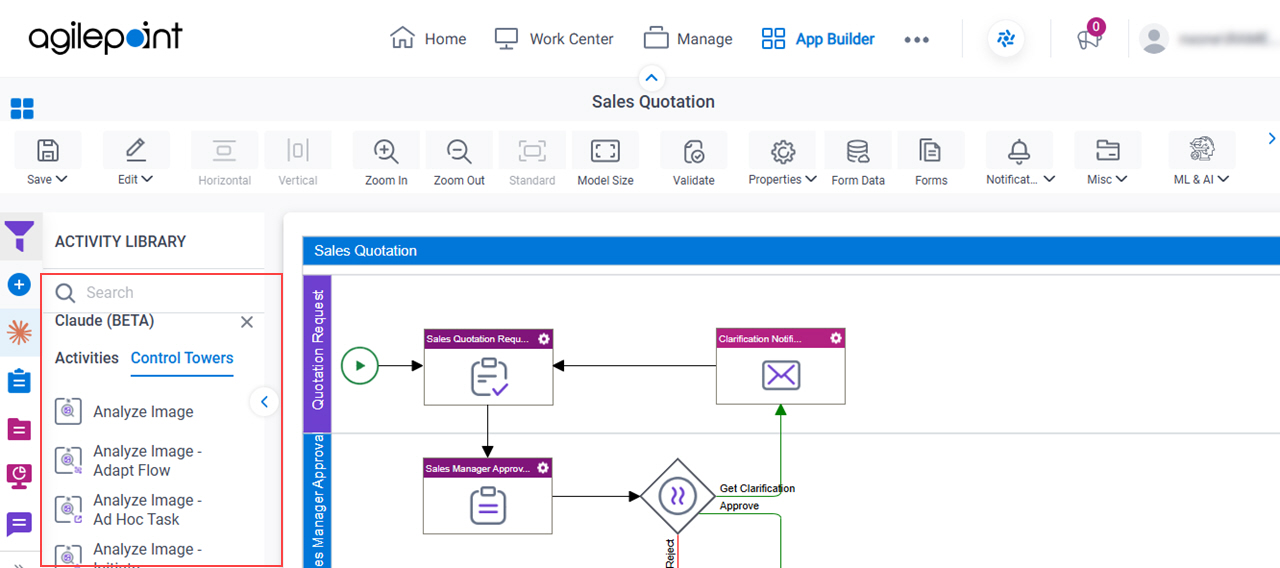Open the Home navigation item
Image resolution: width=1280 pixels, height=568 pixels.
(x=428, y=39)
